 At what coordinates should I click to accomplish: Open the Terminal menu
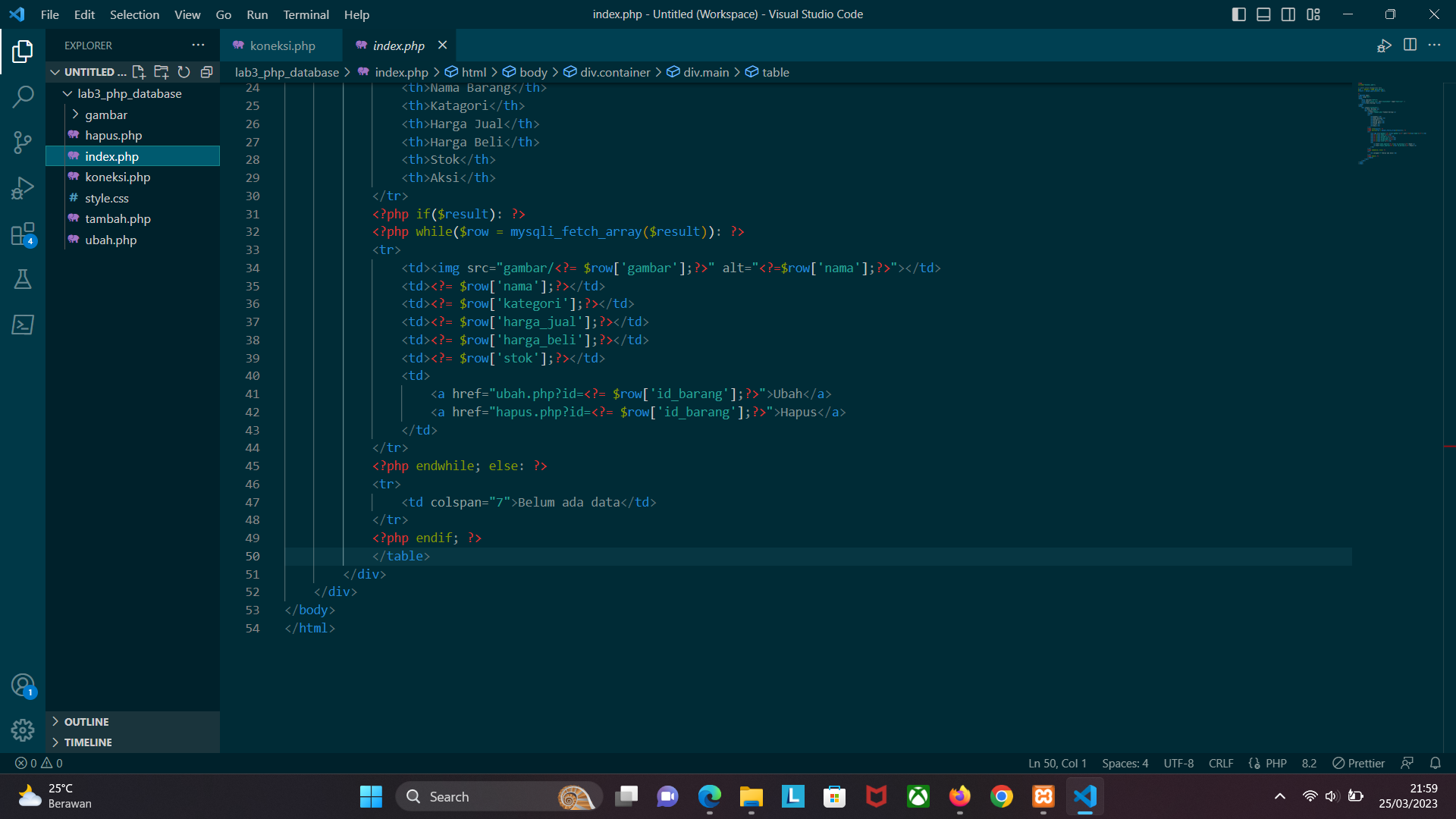point(306,14)
